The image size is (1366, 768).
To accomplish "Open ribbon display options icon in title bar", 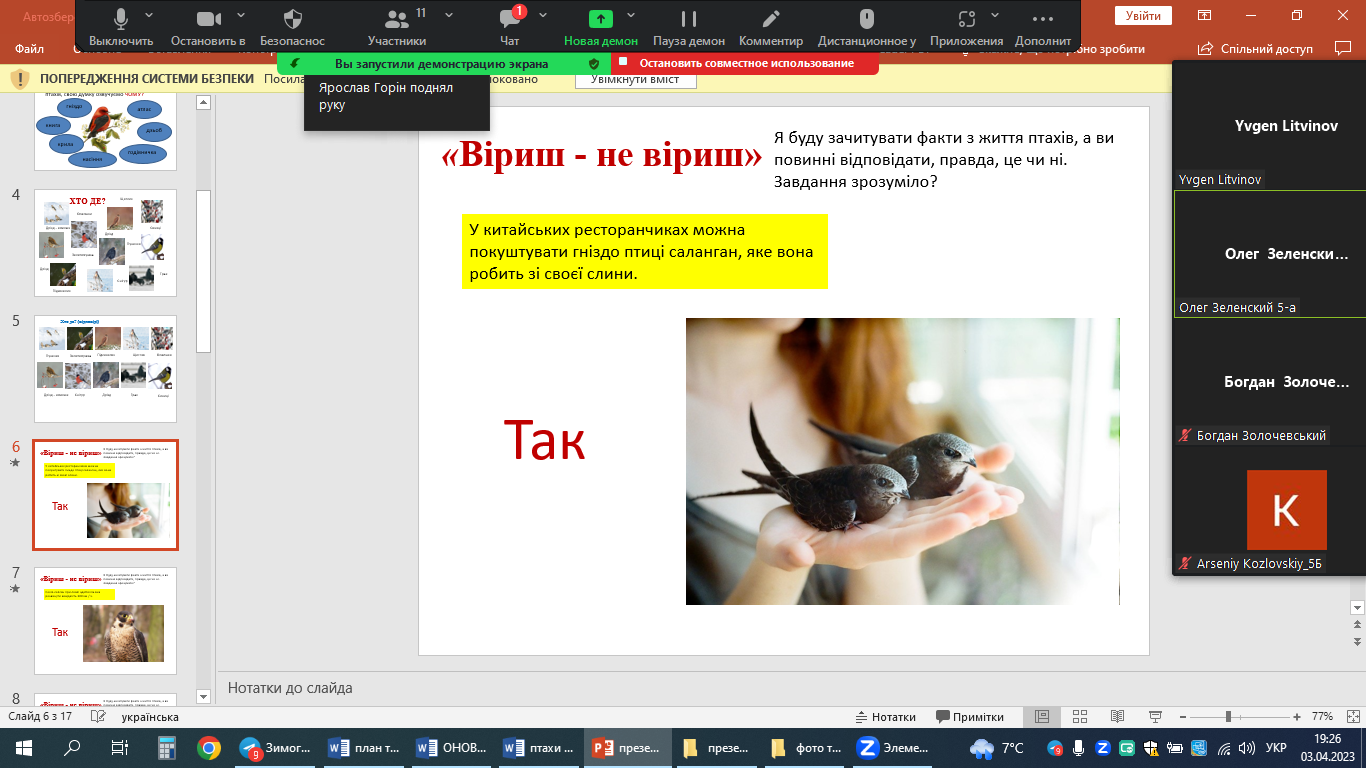I will pyautogui.click(x=1206, y=15).
